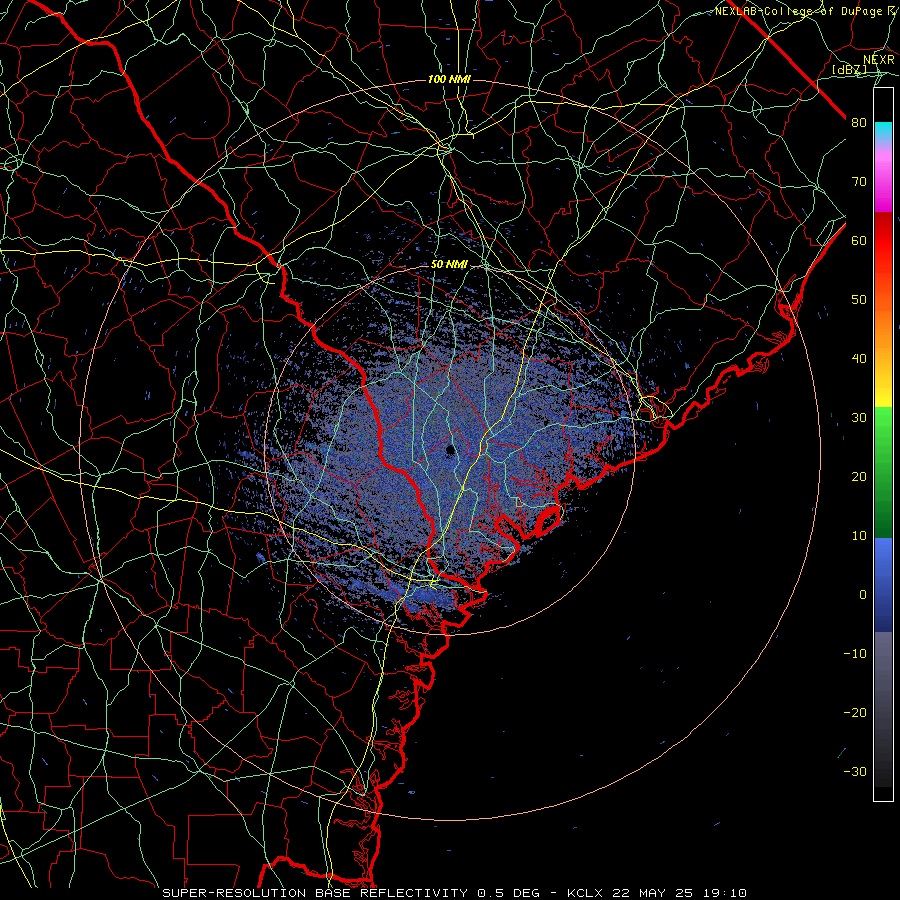Click the 10 dBZ value on the legend

click(x=859, y=536)
